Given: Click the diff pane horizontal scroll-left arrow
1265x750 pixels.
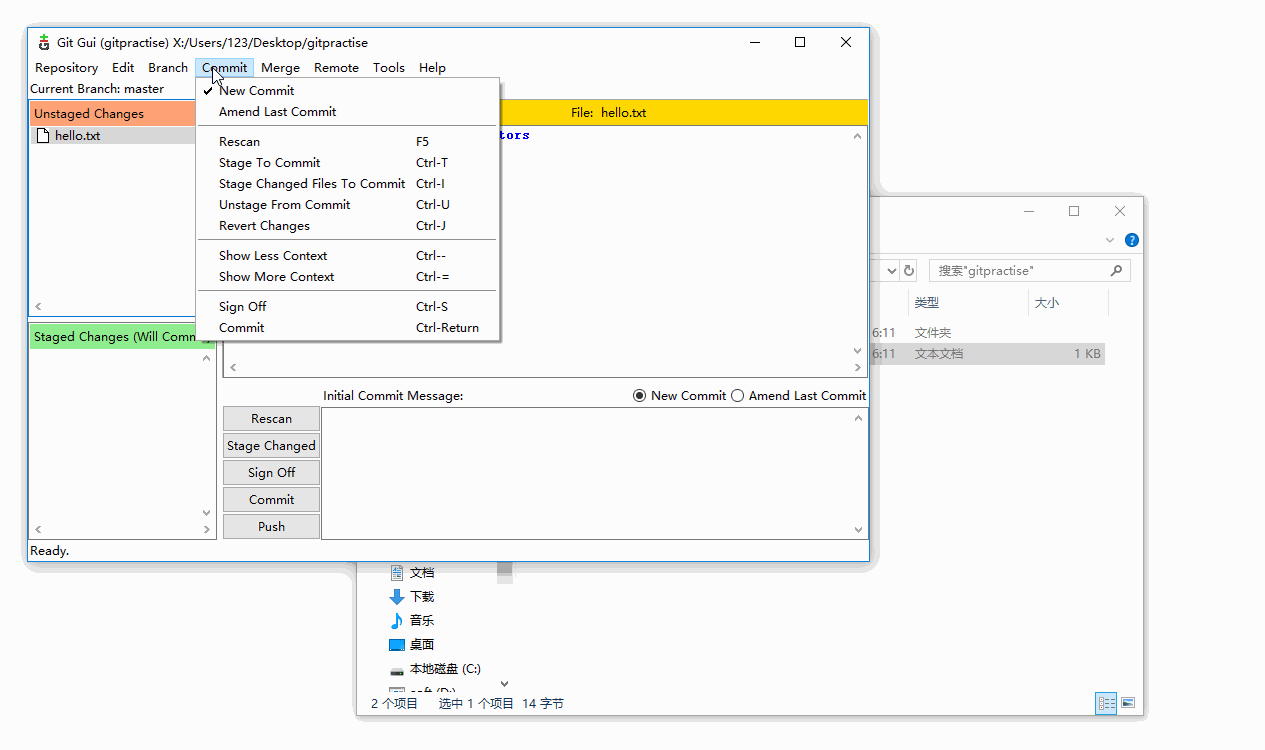Looking at the screenshot, I should (x=233, y=368).
